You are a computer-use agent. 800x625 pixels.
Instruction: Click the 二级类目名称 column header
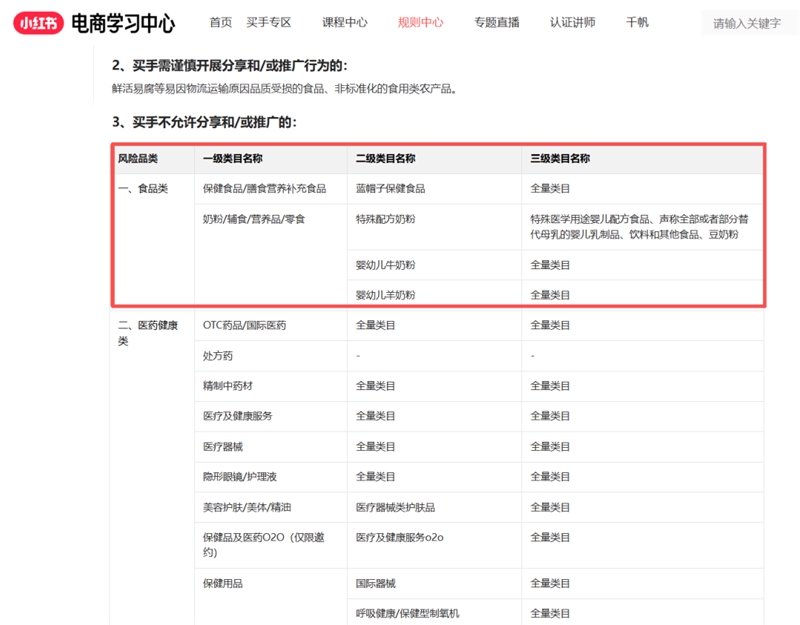click(385, 158)
